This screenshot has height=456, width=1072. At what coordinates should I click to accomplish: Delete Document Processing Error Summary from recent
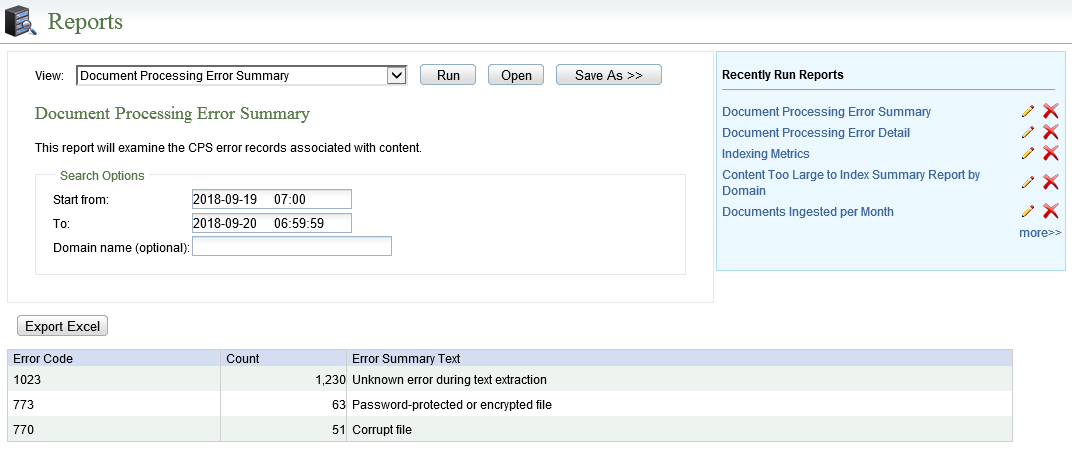(x=1051, y=111)
